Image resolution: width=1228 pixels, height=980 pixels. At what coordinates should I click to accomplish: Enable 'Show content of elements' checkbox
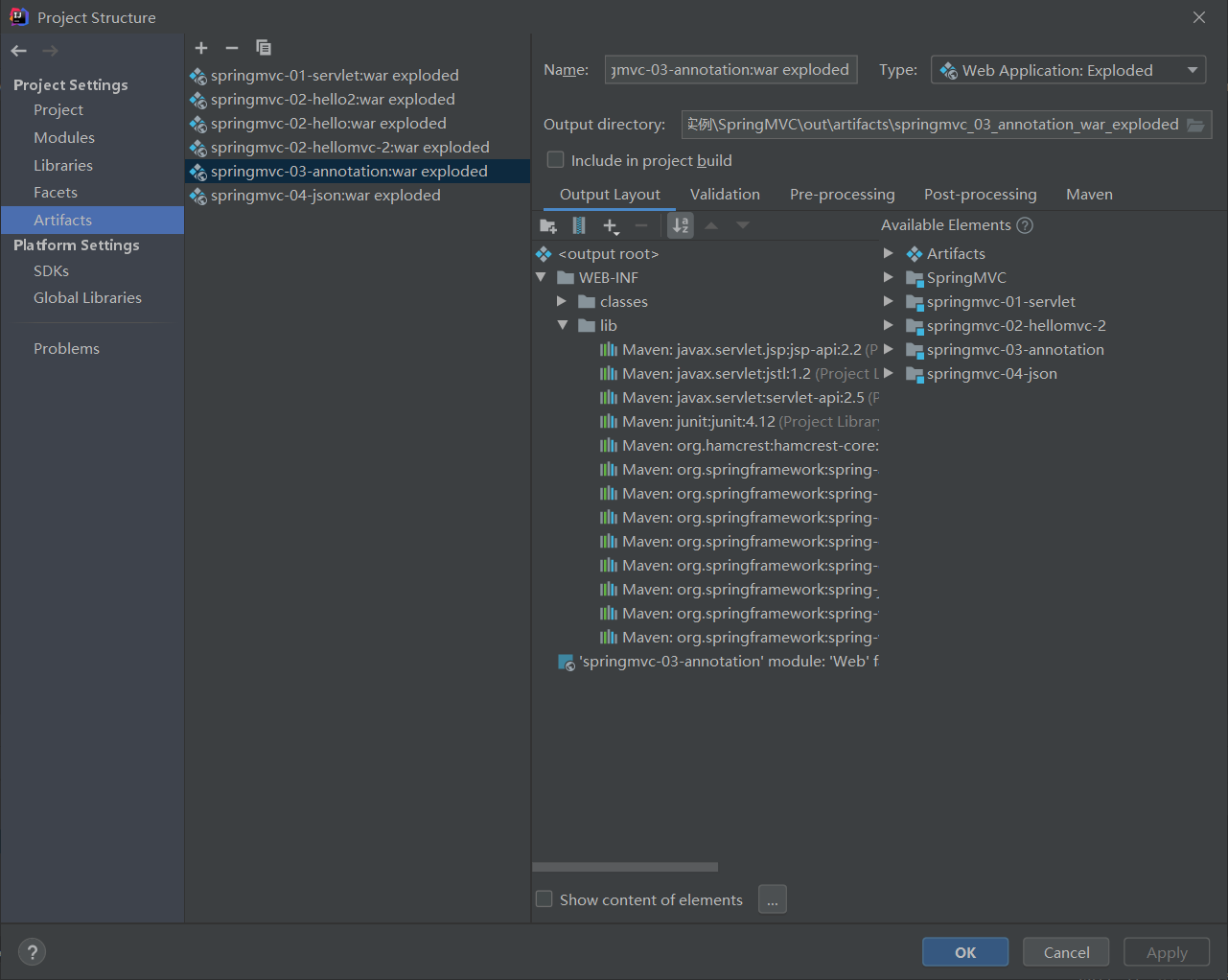544,899
